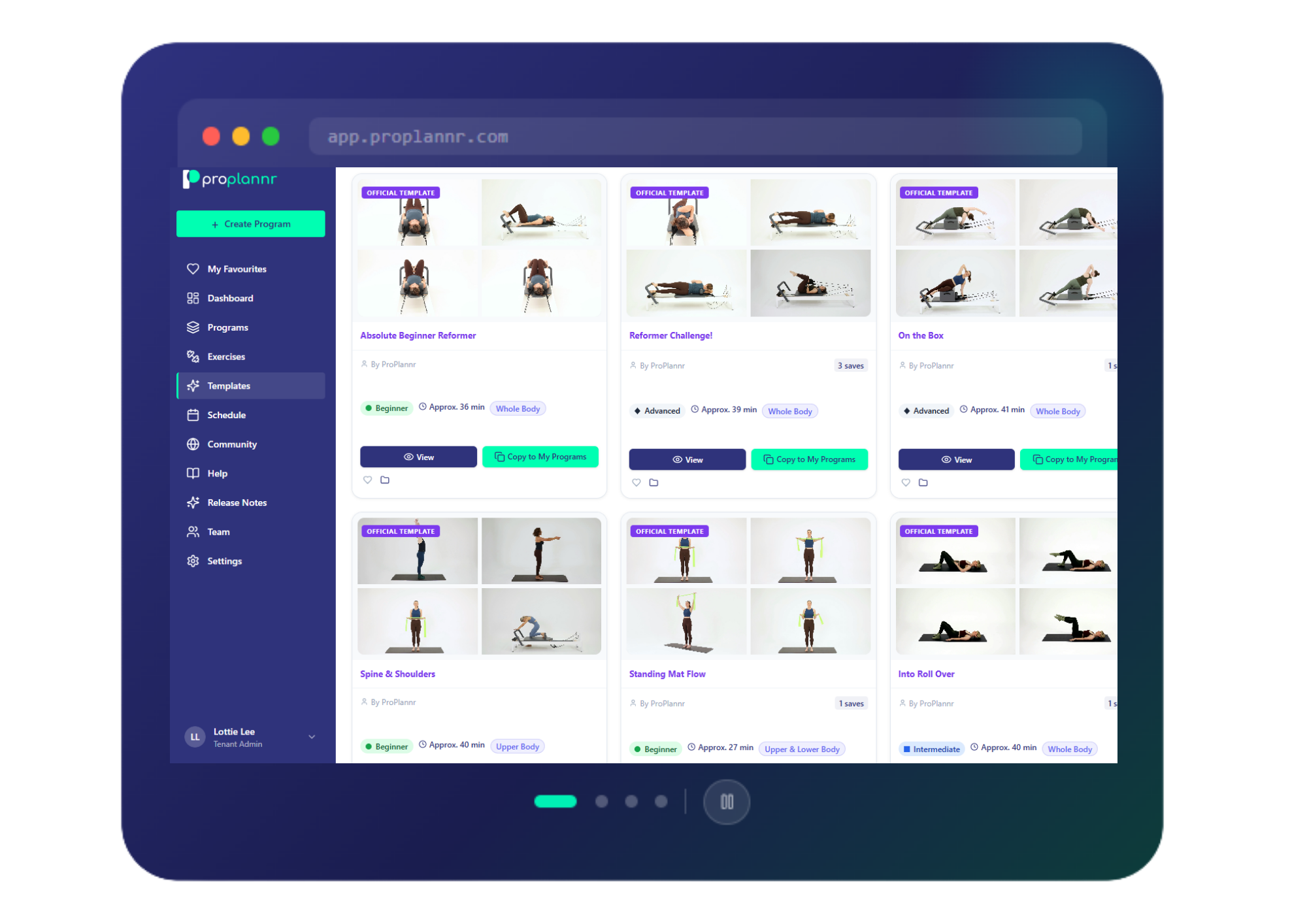Screen dimensions: 1307x924
Task: Click folder icon under Absolute Beginner Reformer
Action: click(x=385, y=480)
